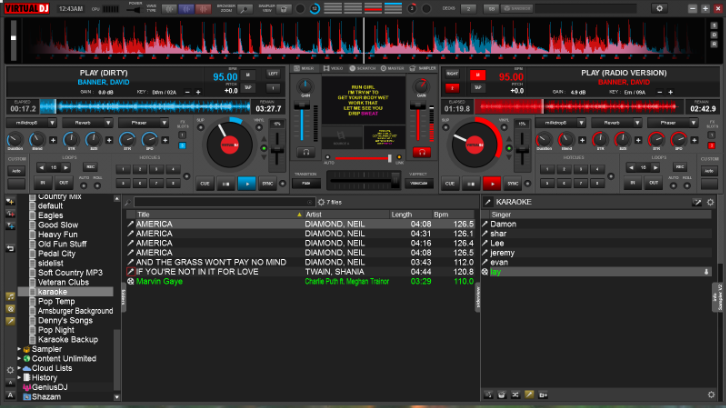Open the left deck Phaser effect dropdown
Viewport: 726px width, 408px height.
point(143,123)
